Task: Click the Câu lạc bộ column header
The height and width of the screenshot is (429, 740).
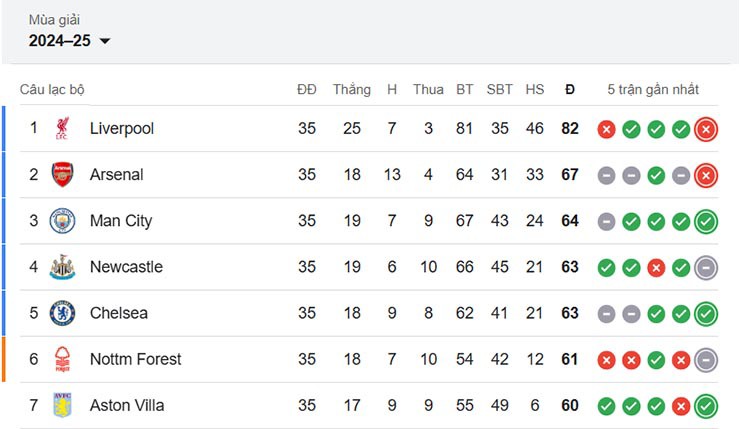Action: tap(52, 89)
